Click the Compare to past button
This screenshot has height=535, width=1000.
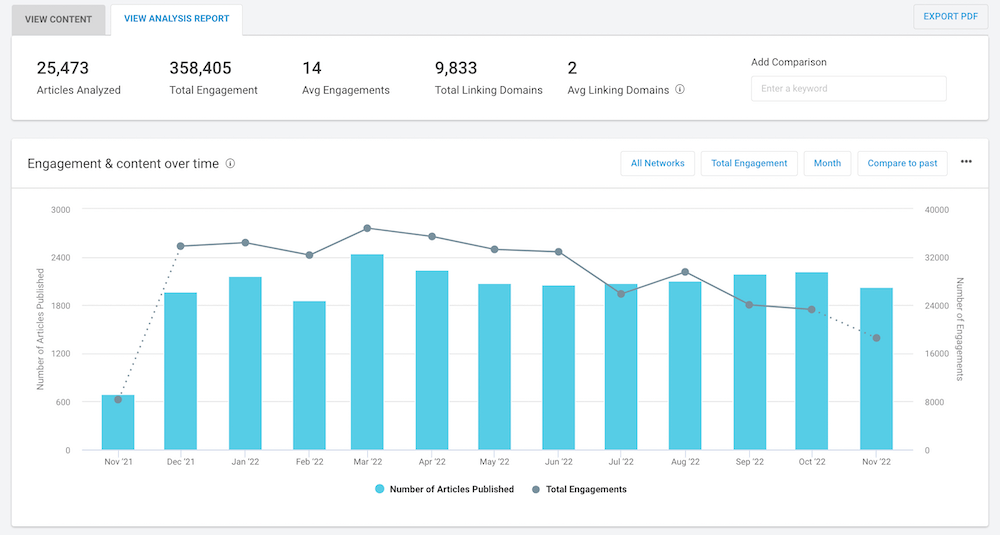902,163
